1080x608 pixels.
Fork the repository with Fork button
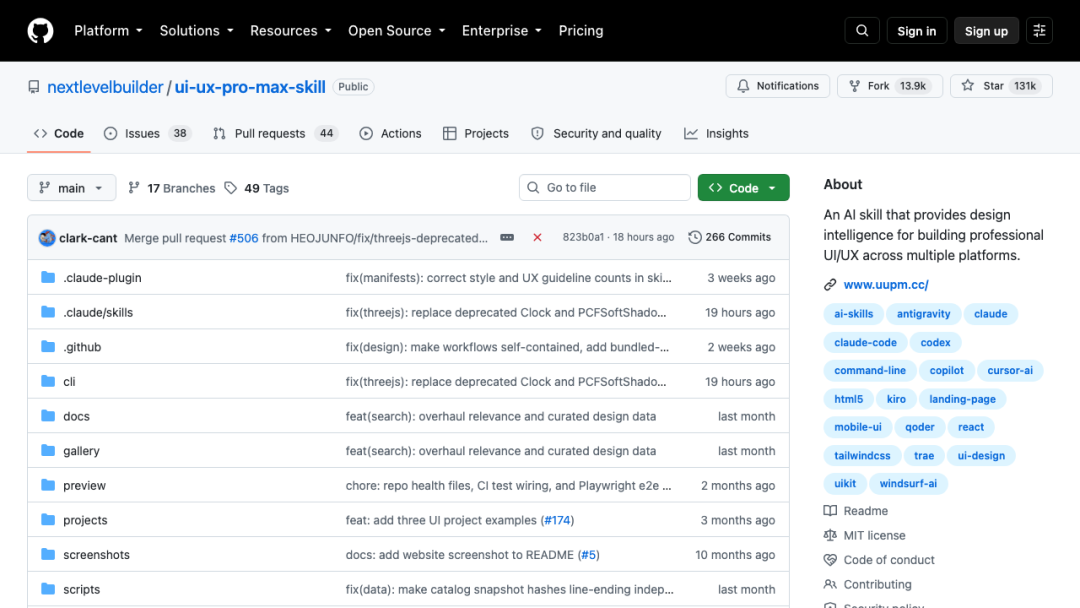coord(890,86)
